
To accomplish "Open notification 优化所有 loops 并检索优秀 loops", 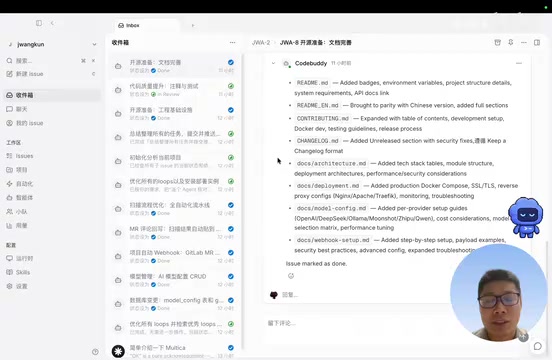I will 174,328.
